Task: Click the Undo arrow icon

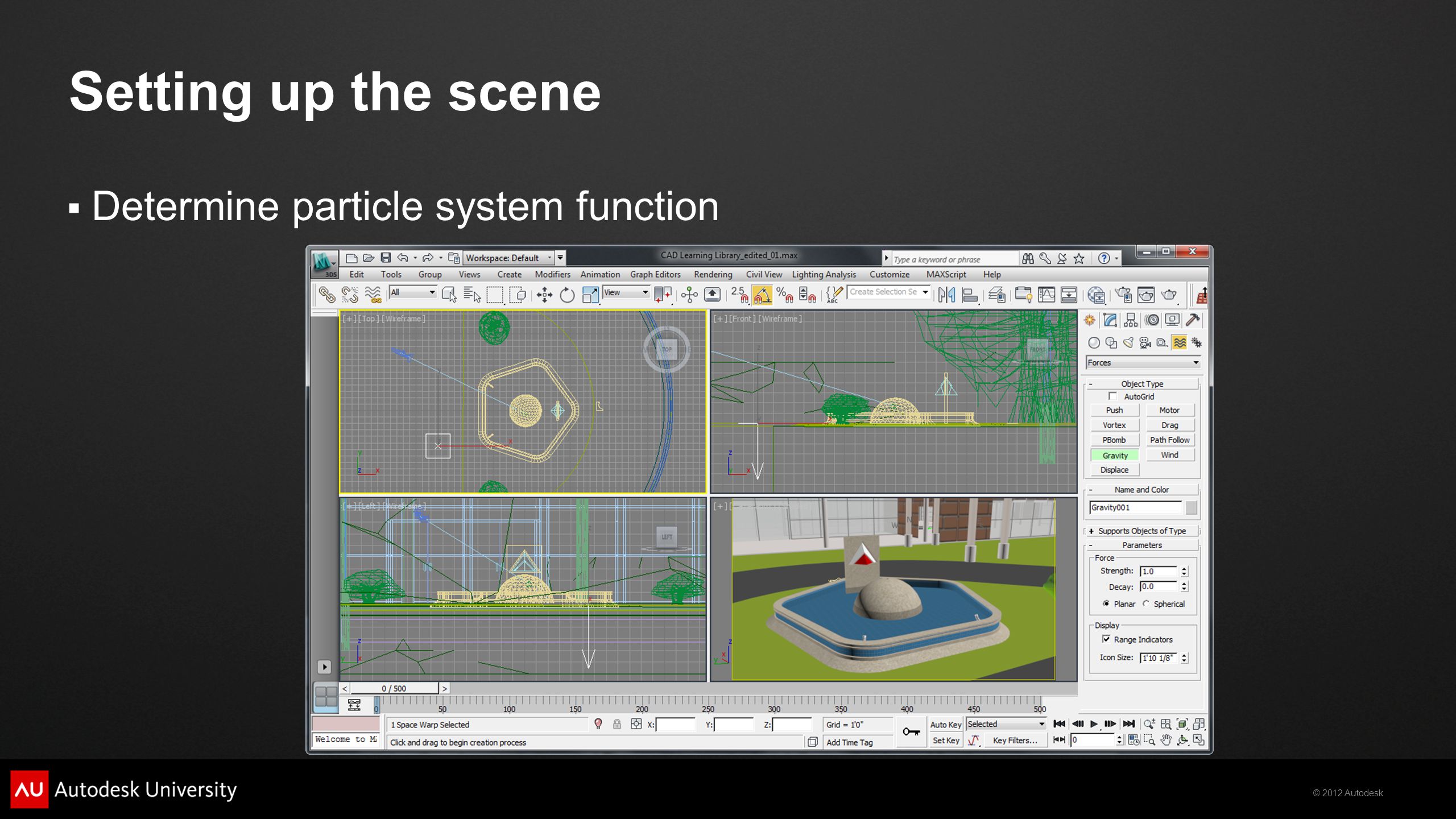Action: [x=403, y=258]
